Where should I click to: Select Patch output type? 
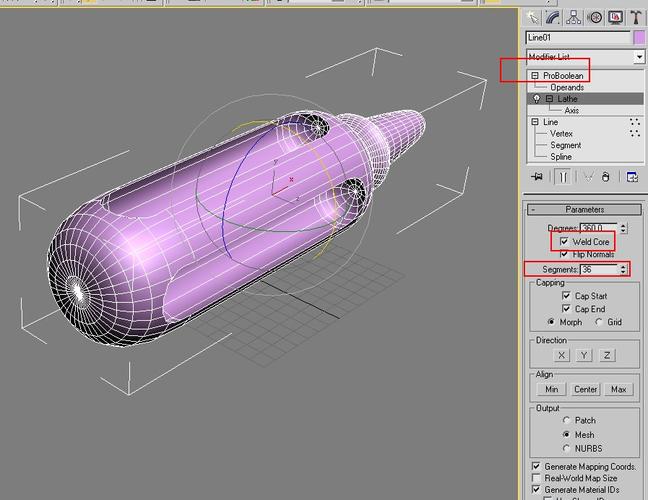click(x=567, y=420)
